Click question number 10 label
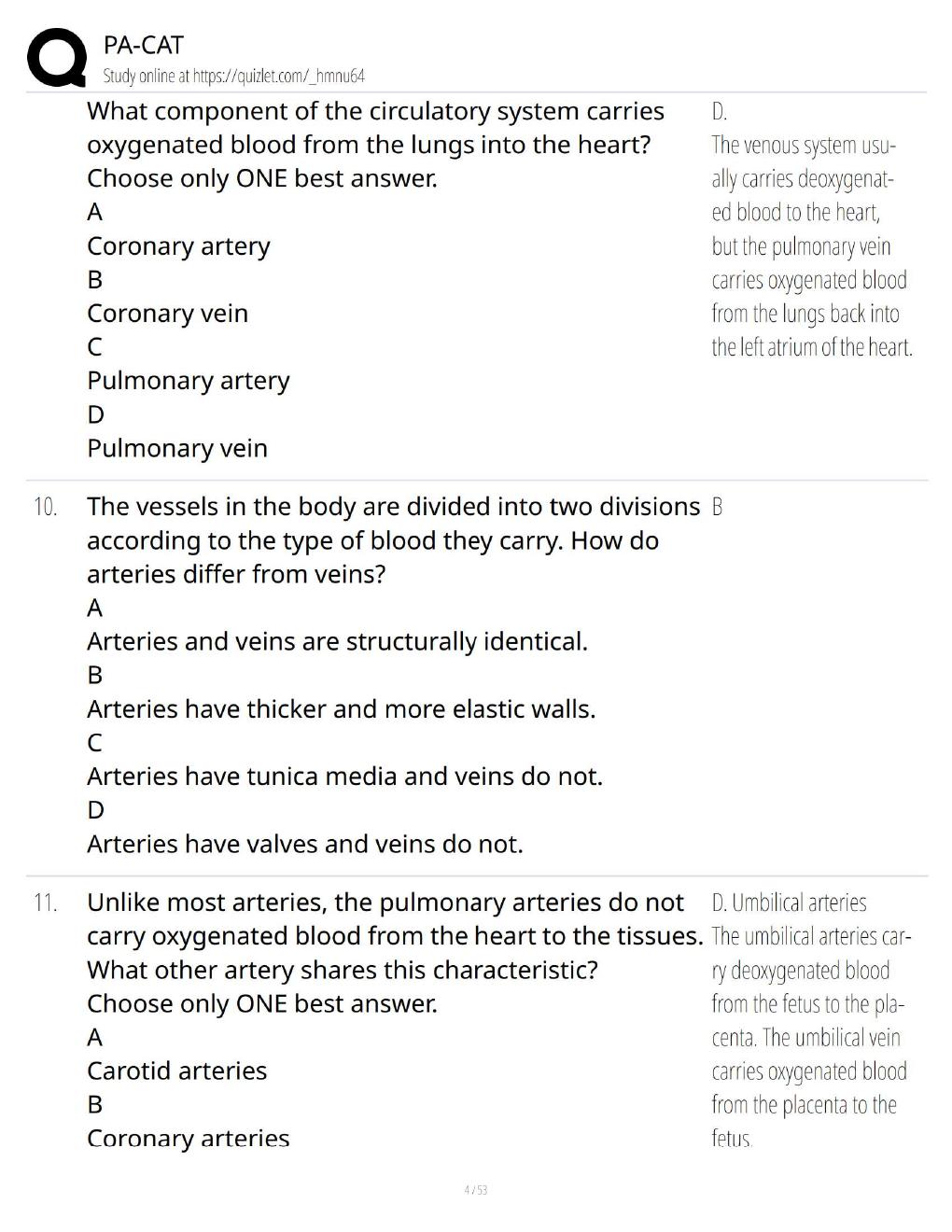Image resolution: width=952 pixels, height=1232 pixels. [x=45, y=507]
